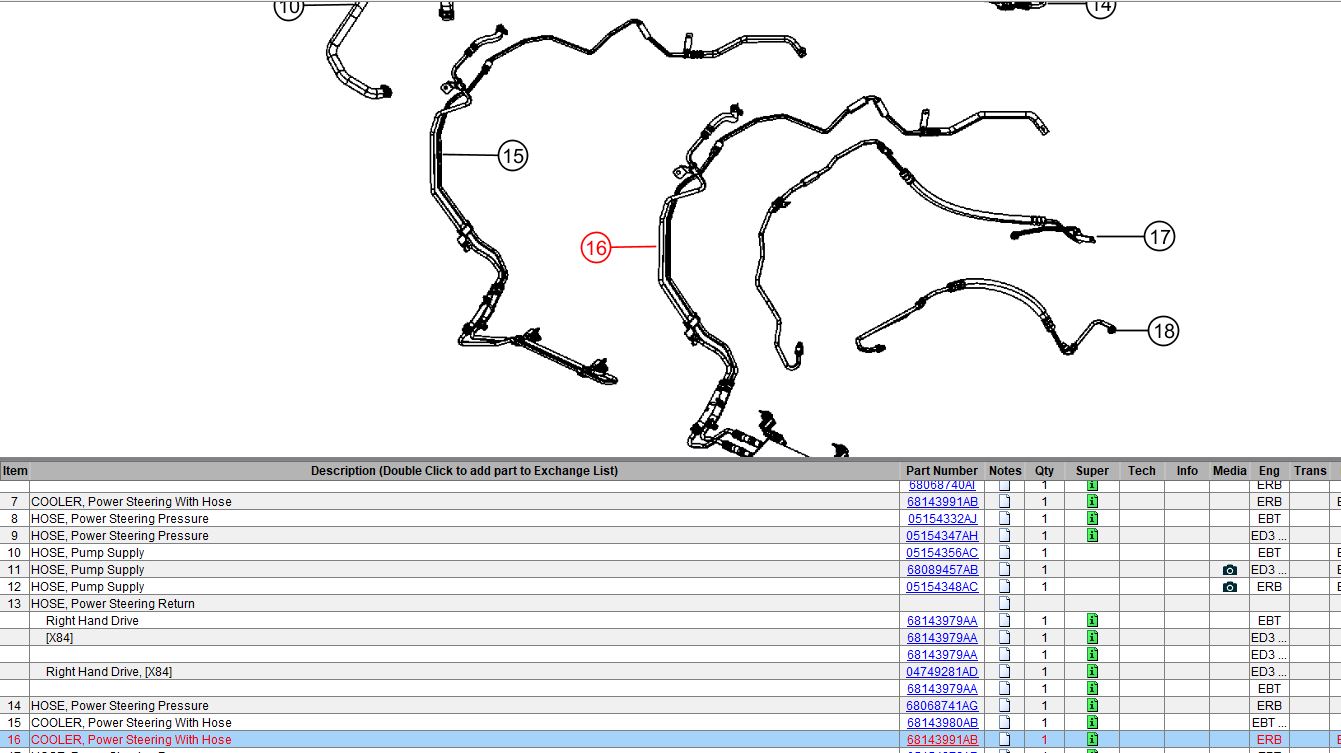Click the green supersession icon for item 7
Image resolution: width=1341 pixels, height=753 pixels.
(x=1092, y=502)
